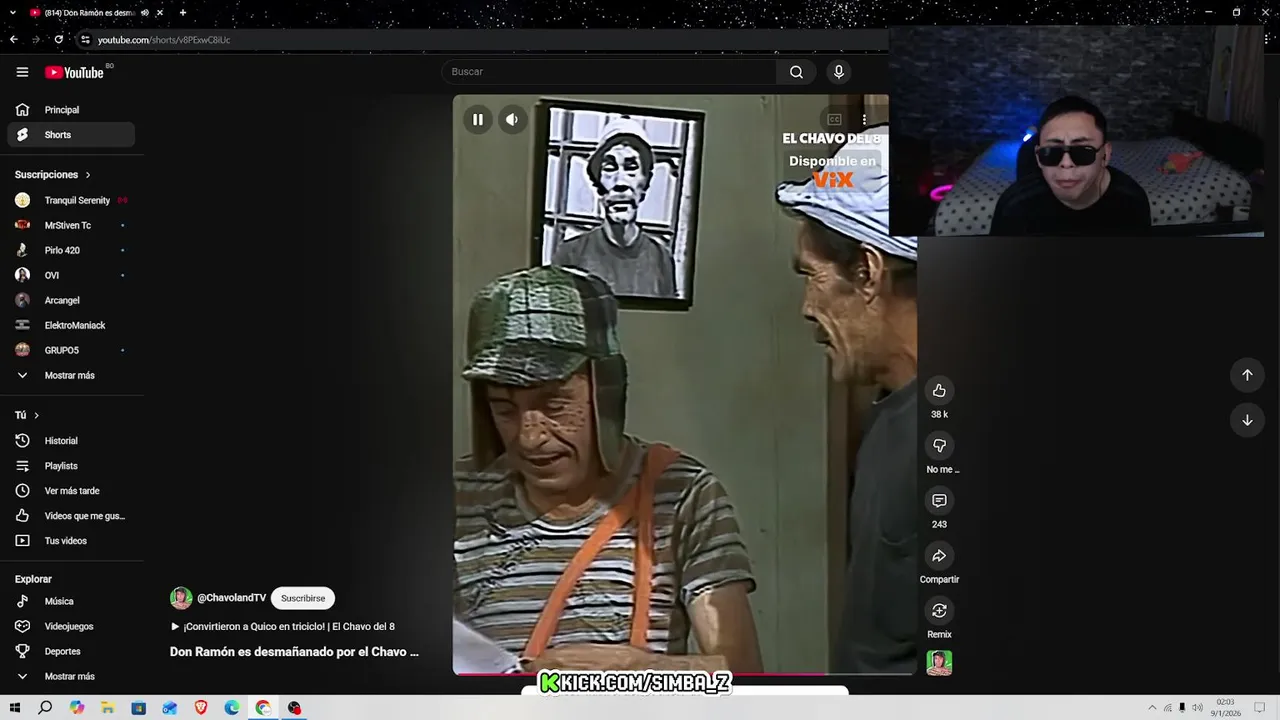Click the search magnifier button
The height and width of the screenshot is (720, 1280).
(796, 72)
